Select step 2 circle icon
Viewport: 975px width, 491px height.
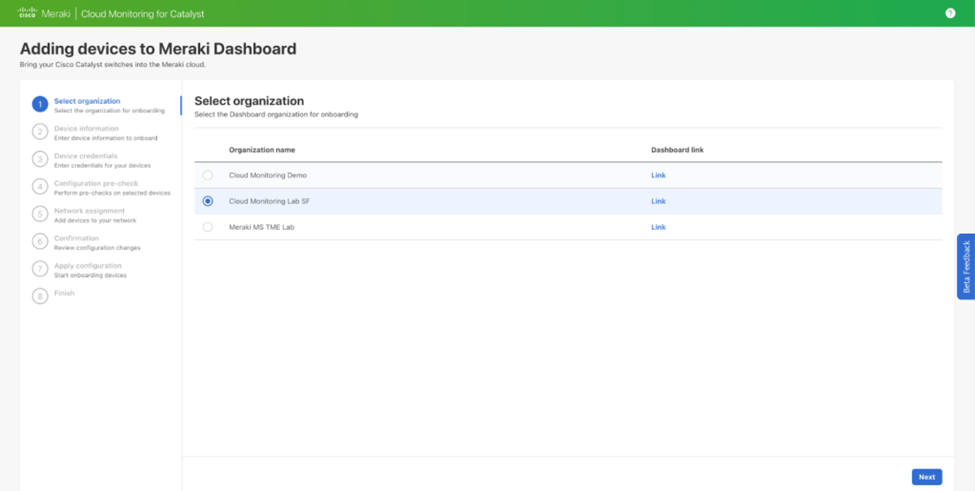(40, 132)
